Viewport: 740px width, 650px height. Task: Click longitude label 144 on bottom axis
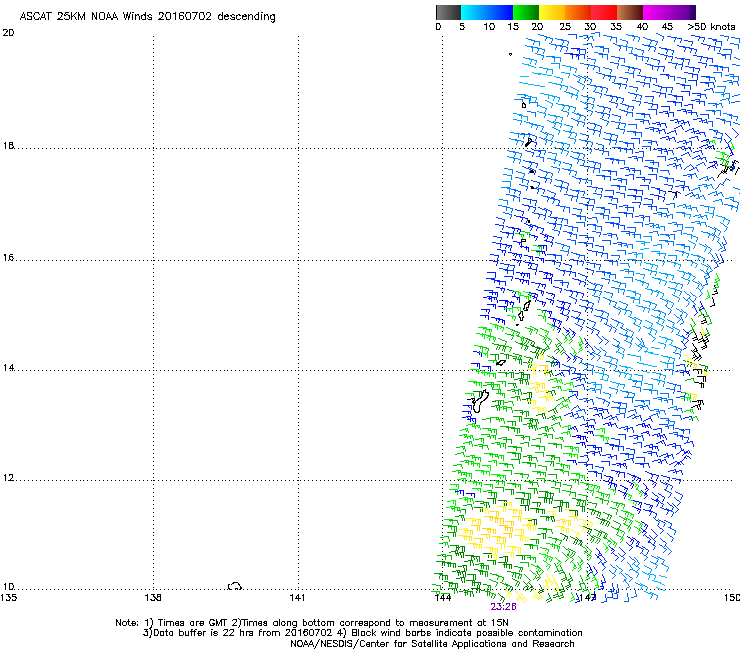(442, 598)
